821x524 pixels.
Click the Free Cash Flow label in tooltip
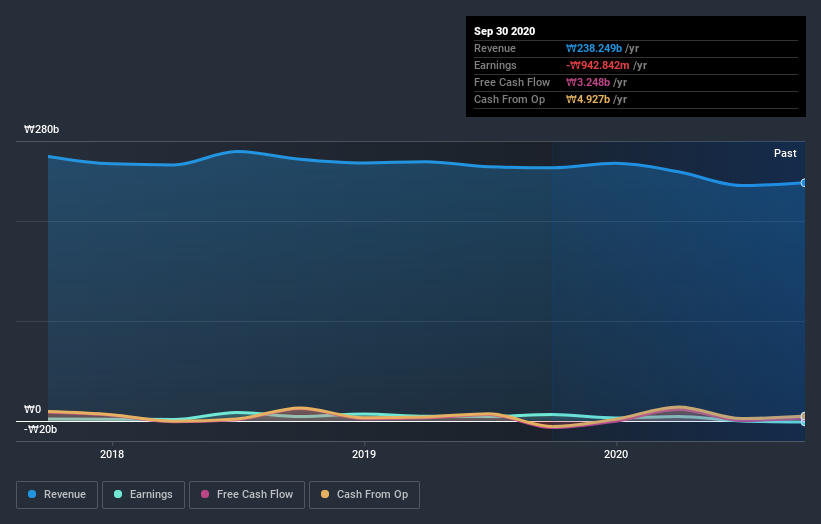512,82
